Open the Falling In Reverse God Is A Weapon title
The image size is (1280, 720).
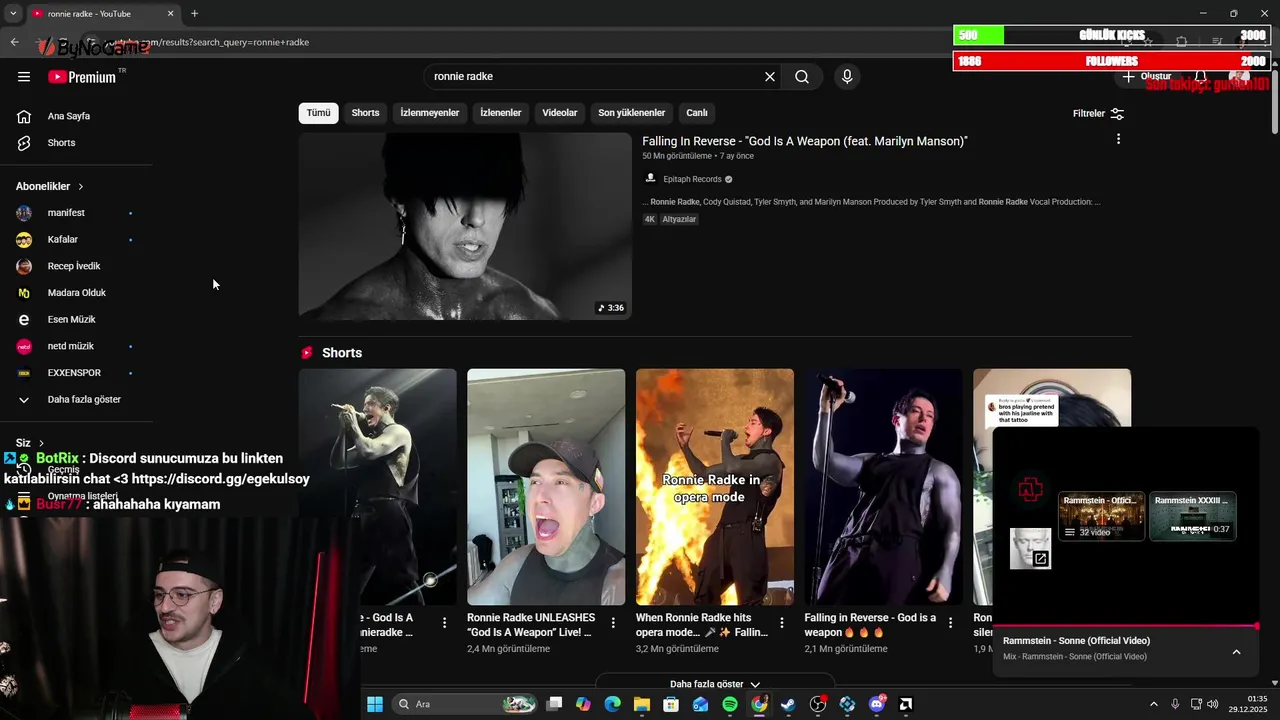[x=805, y=142]
